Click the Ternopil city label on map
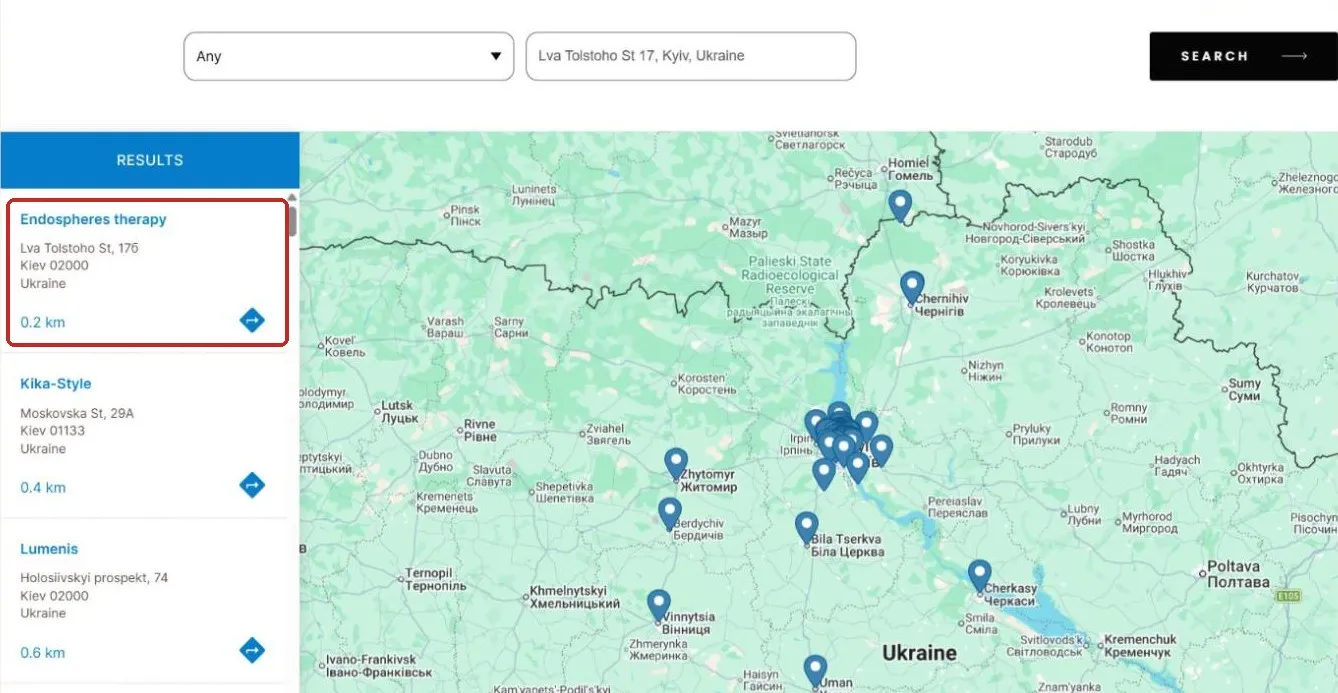Viewport: 1338px width, 693px height. tap(435, 580)
